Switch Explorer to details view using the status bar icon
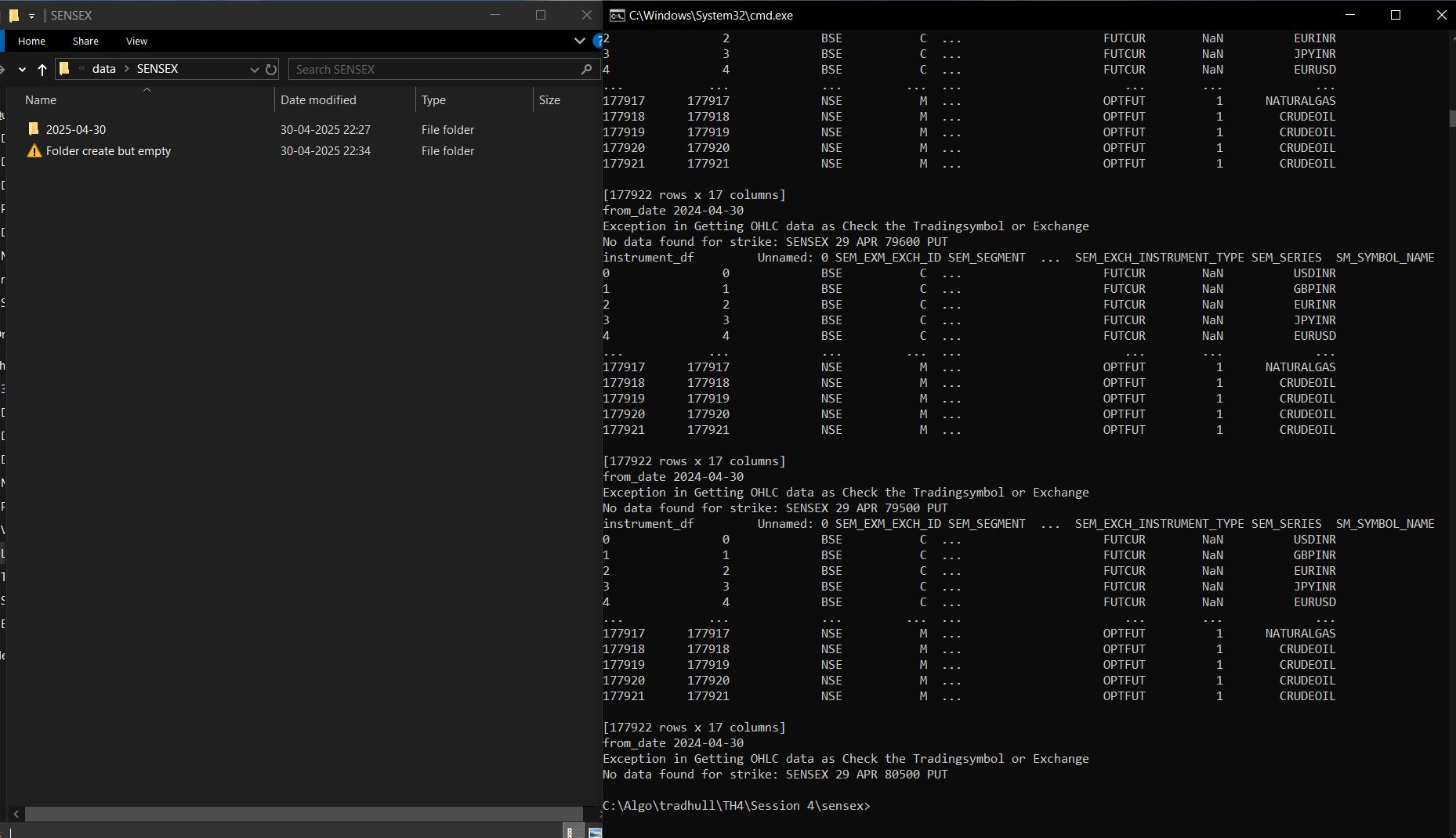Screen dimensions: 1456x838 click(570, 832)
